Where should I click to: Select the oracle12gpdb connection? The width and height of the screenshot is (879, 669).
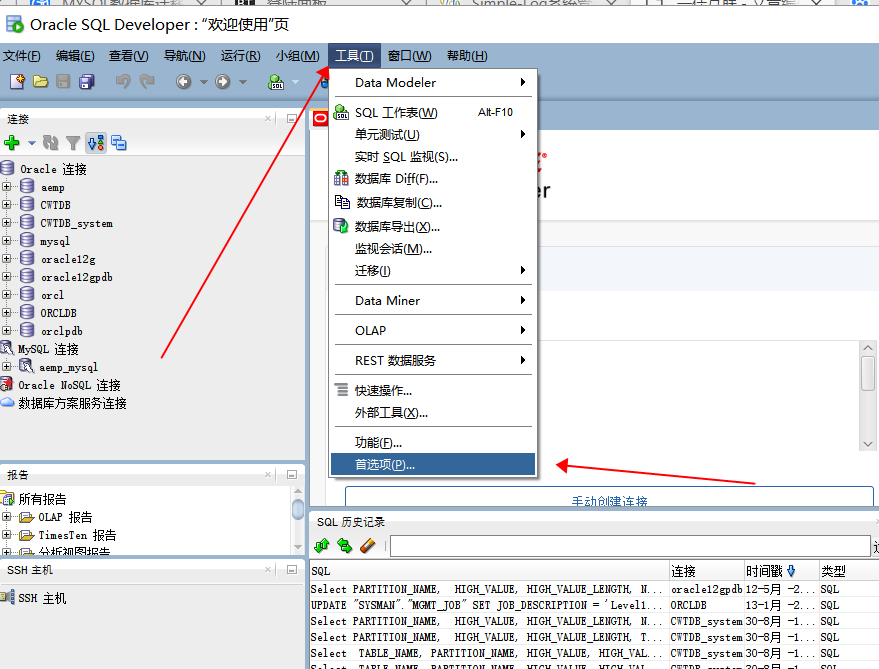coord(77,277)
